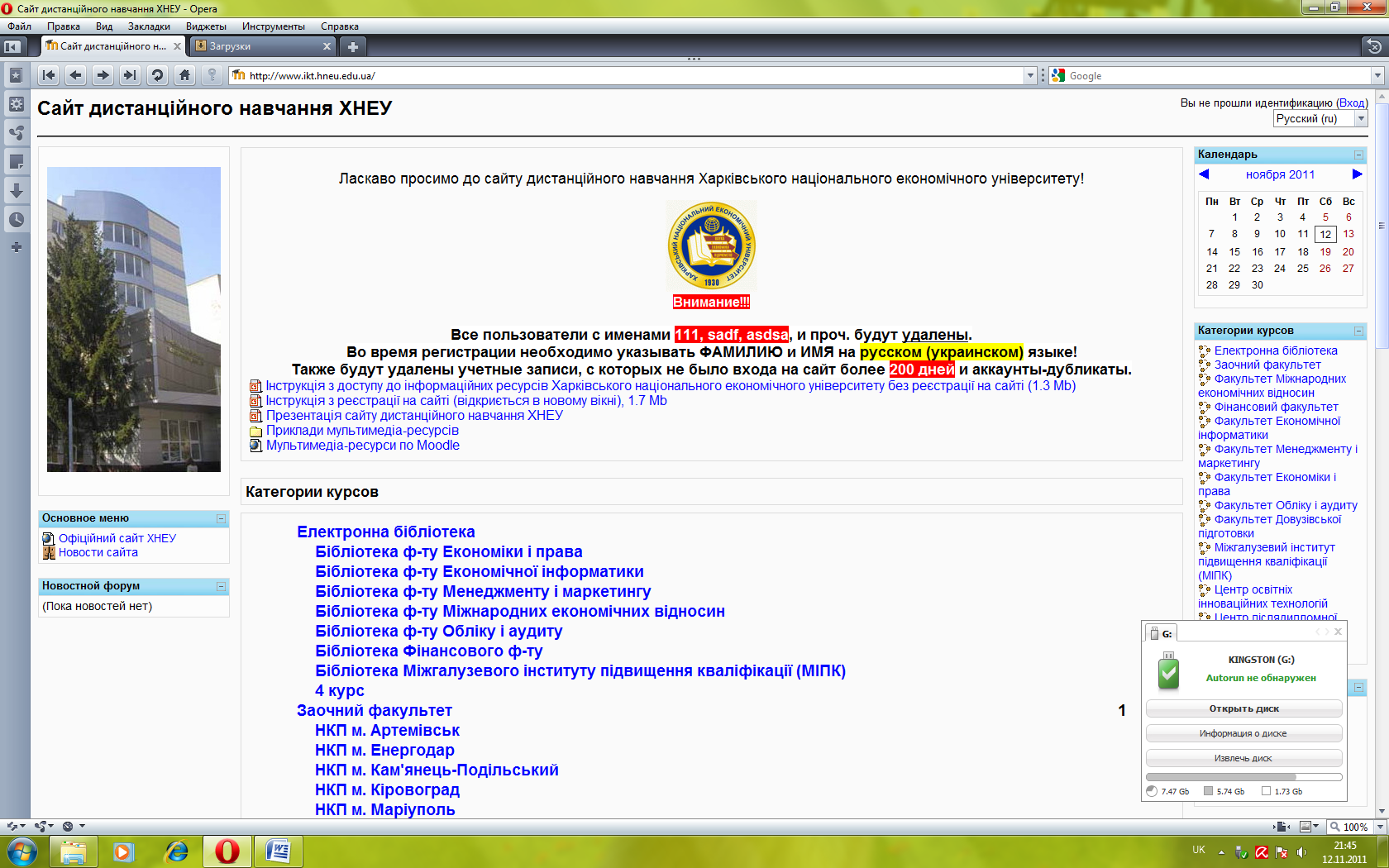This screenshot has height=868, width=1389.
Task: Open search engine dropdown arrow
Action: [1377, 75]
